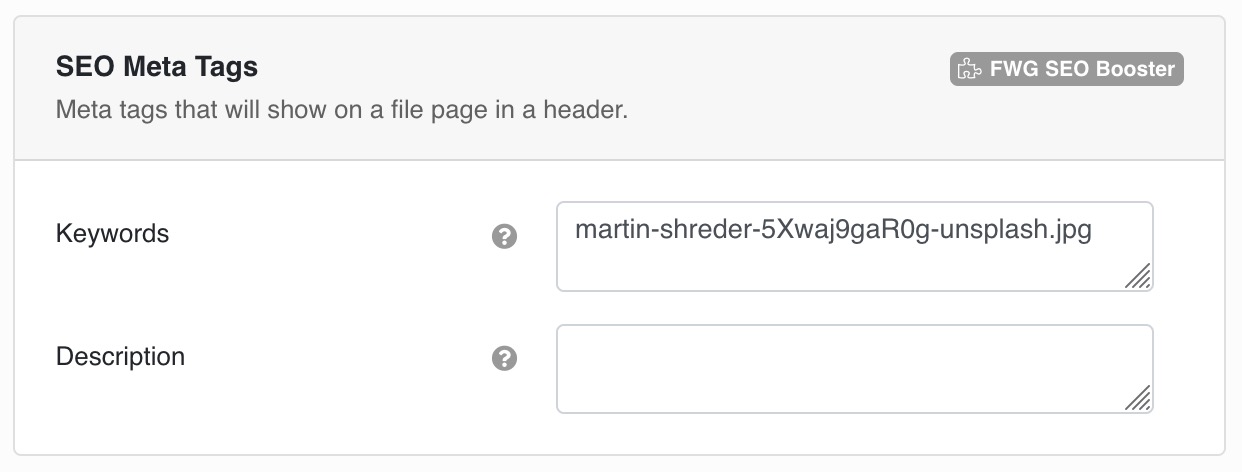Screen dimensions: 1242x472
Task: Focus the Keywords text area
Action: 855,247
